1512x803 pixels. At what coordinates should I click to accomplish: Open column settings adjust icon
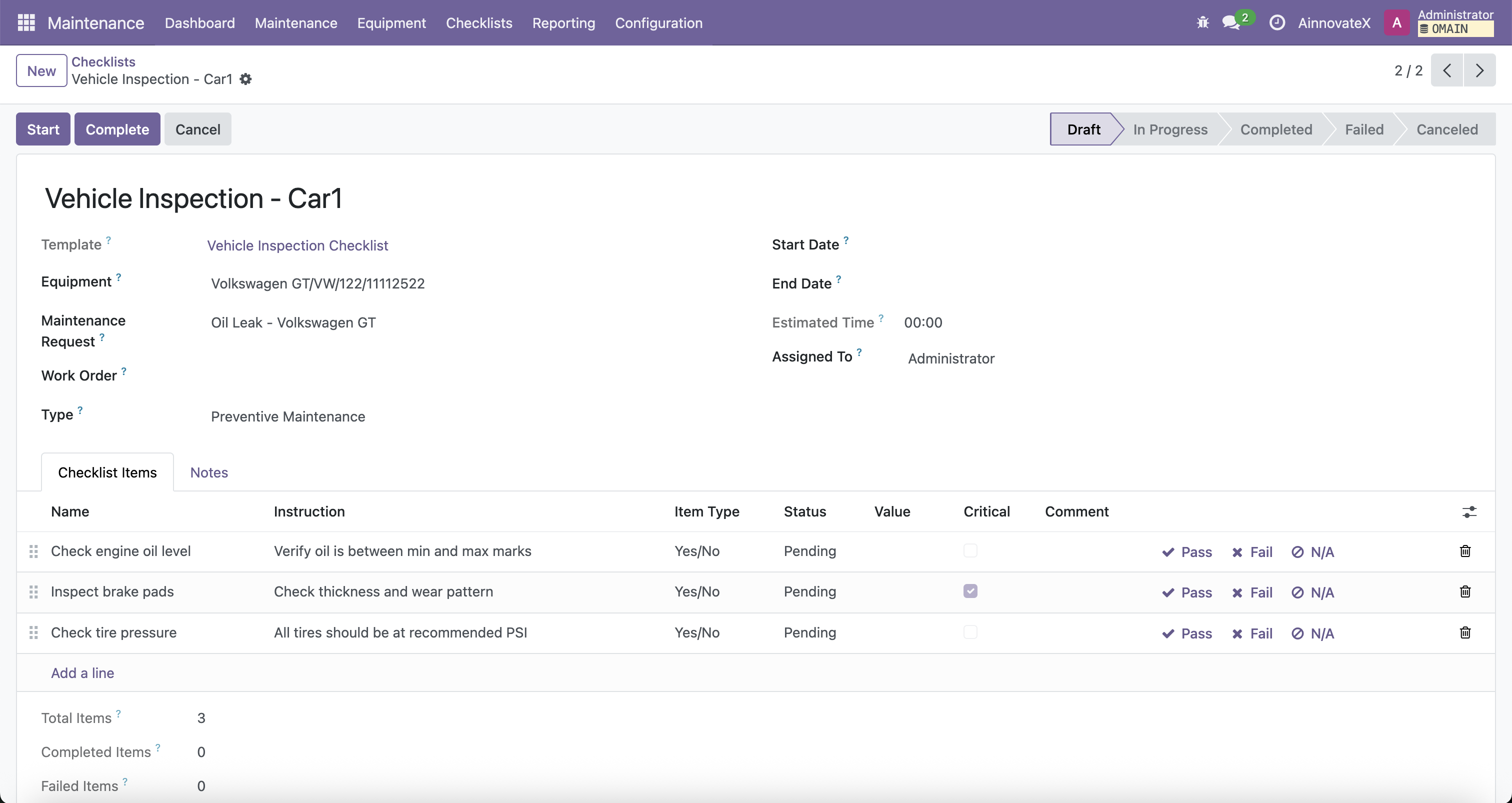(1468, 512)
